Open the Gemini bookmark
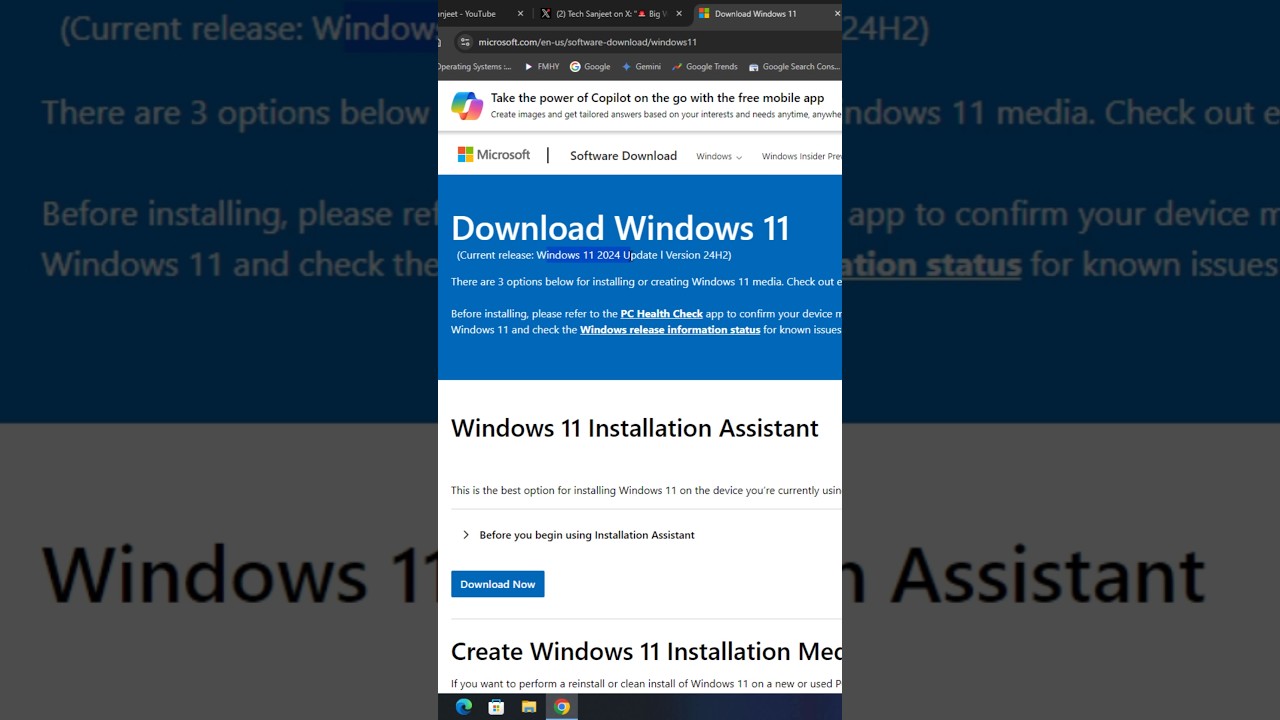The image size is (1280, 720). click(x=641, y=67)
